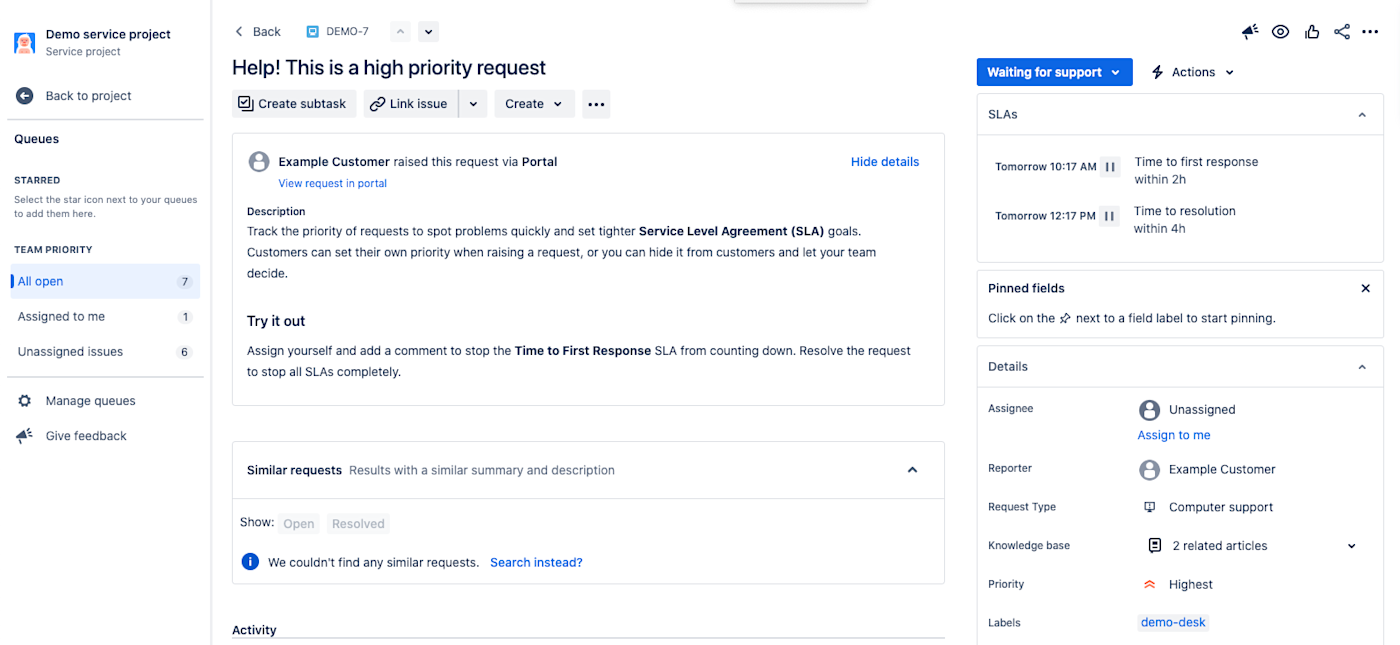The width and height of the screenshot is (1400, 645).
Task: Toggle the Resolved filter for similar requests
Action: point(358,524)
